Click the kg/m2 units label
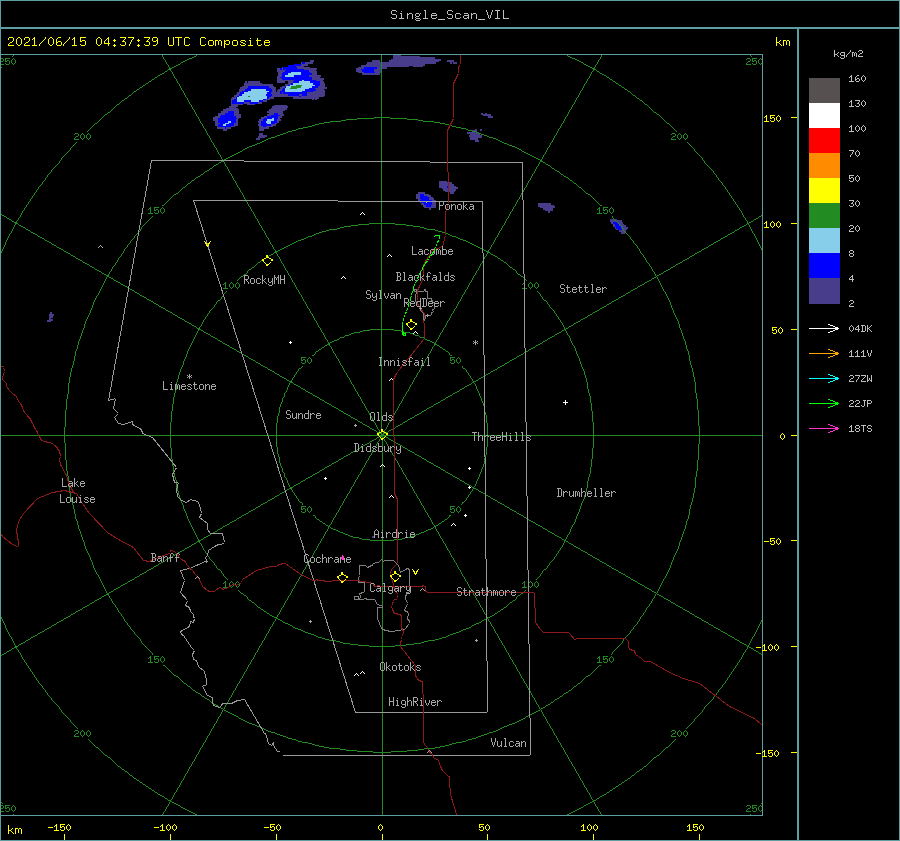Screen dimensions: 900x841 tap(848, 54)
